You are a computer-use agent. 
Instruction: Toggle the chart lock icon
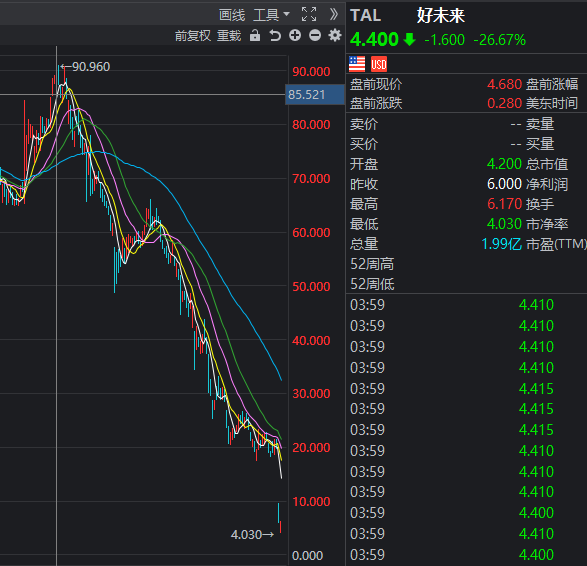[255, 36]
